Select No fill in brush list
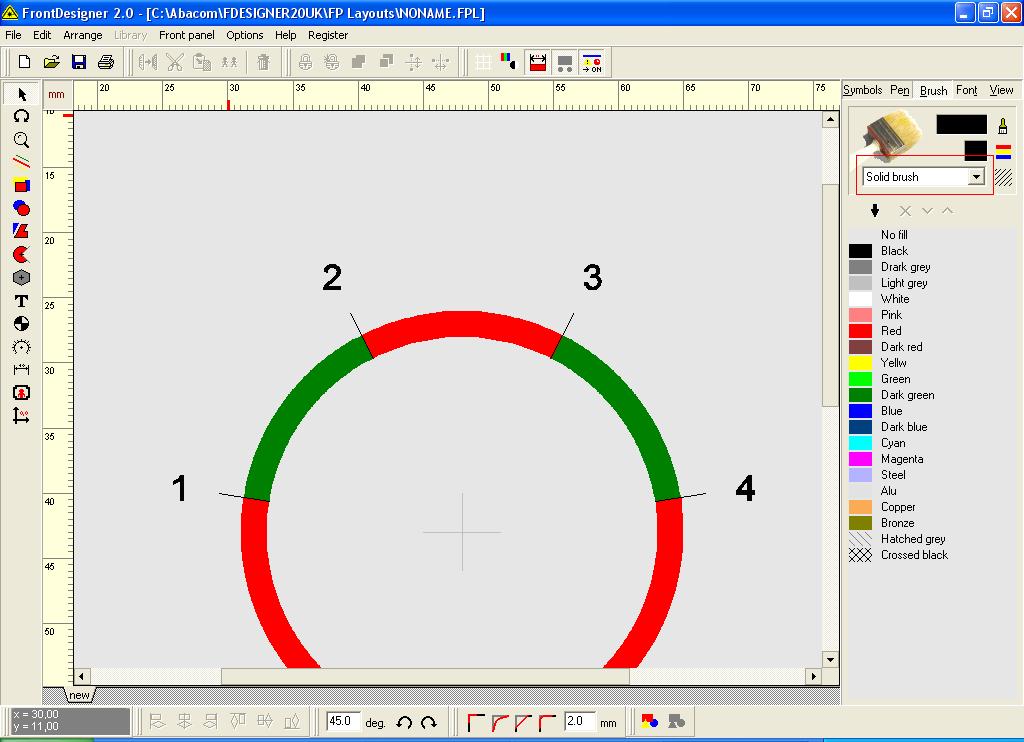 [894, 235]
